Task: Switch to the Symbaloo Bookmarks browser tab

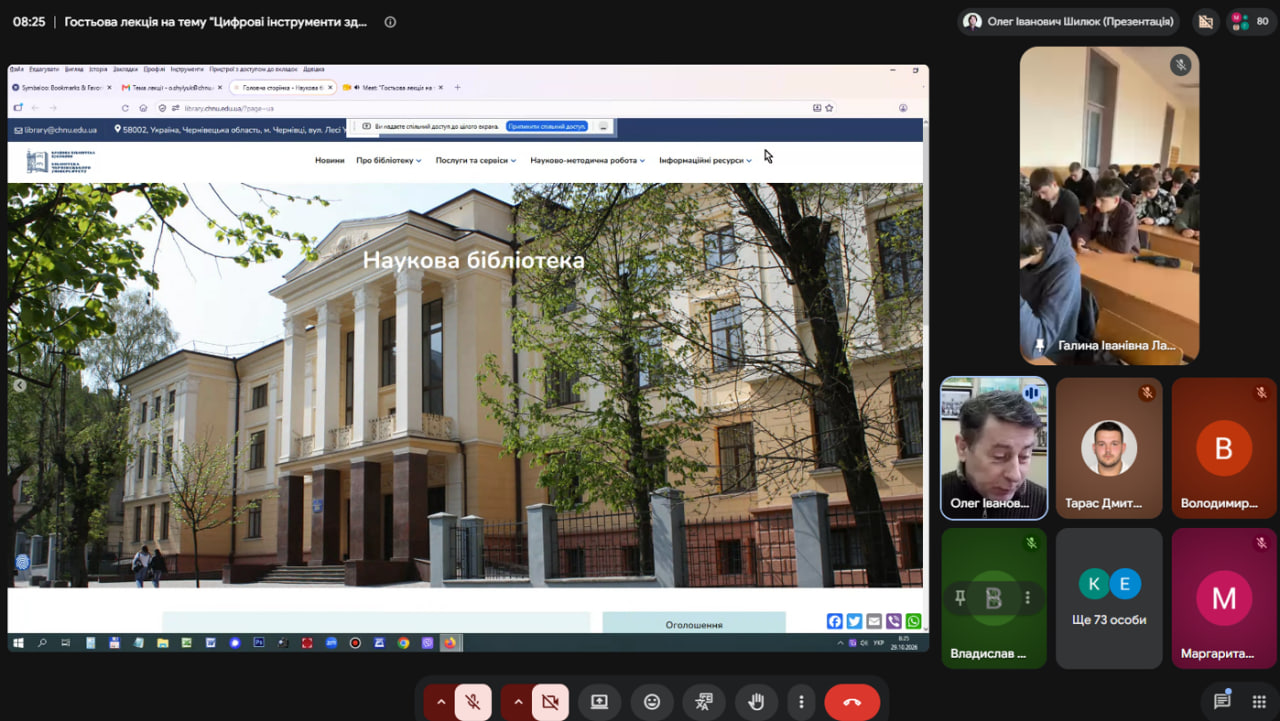Action: [62, 88]
